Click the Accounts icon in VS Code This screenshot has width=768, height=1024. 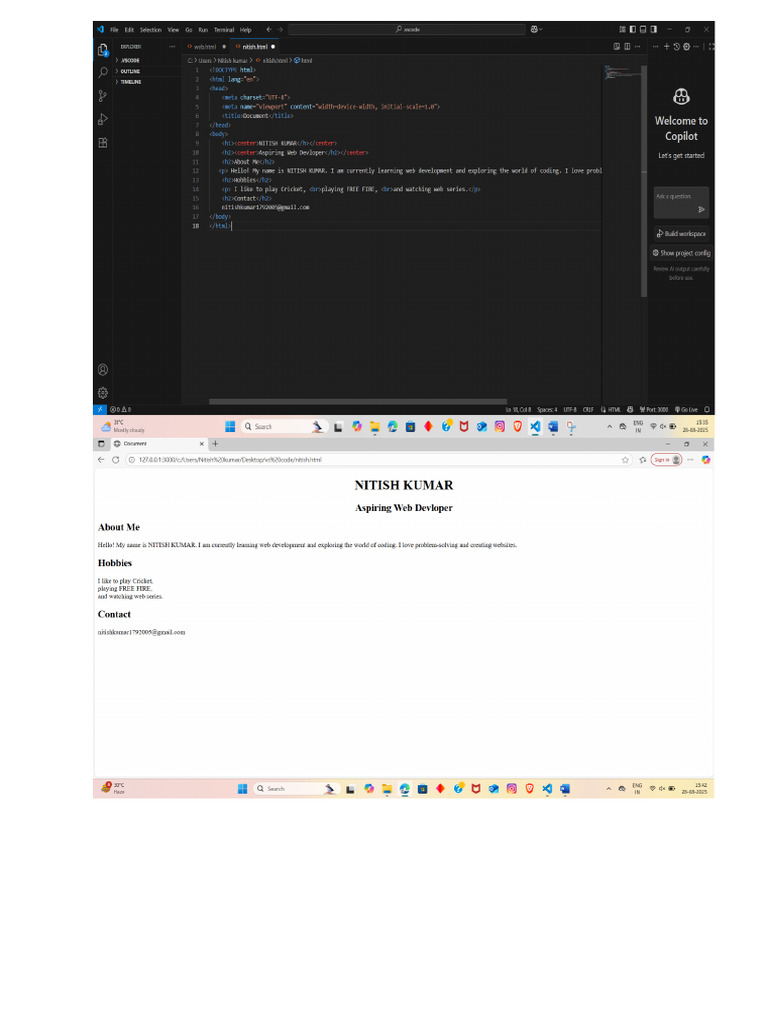[103, 370]
